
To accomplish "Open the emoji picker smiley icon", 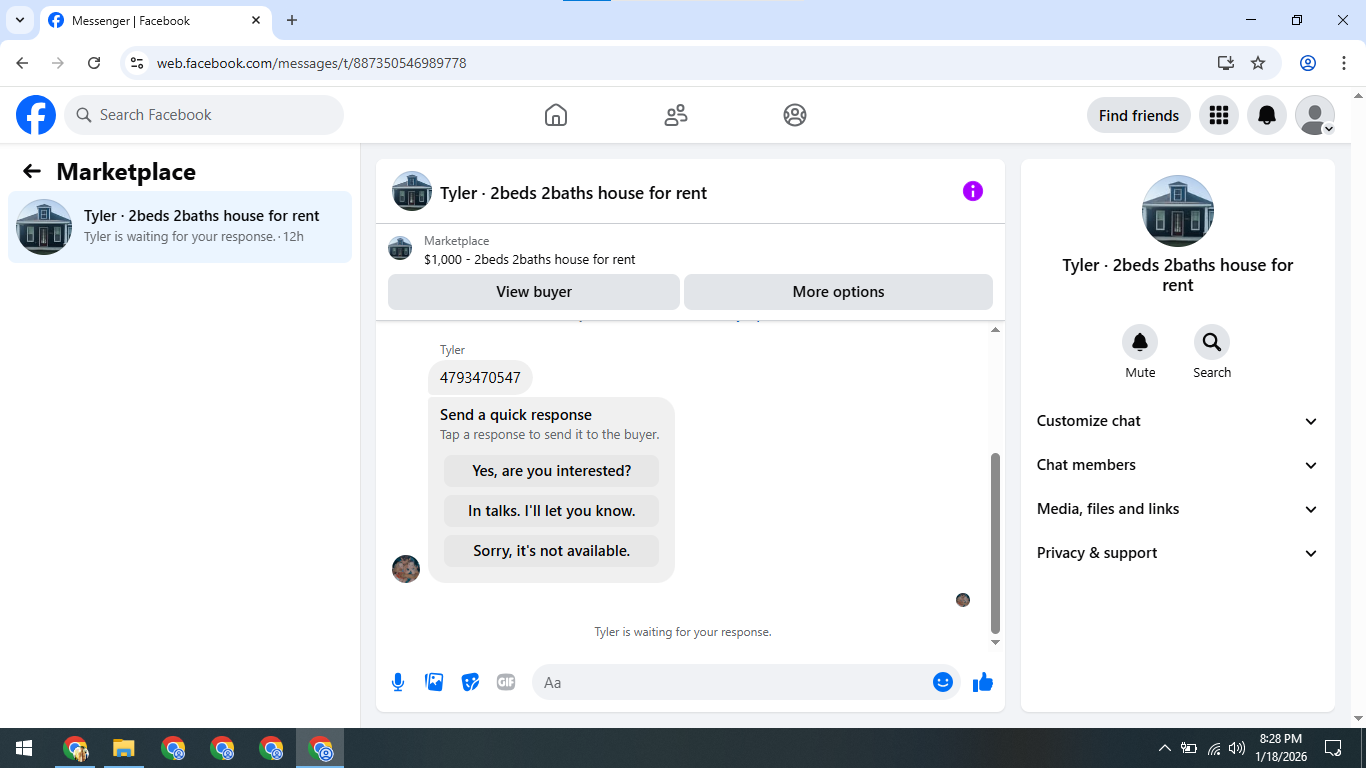I will tap(942, 682).
